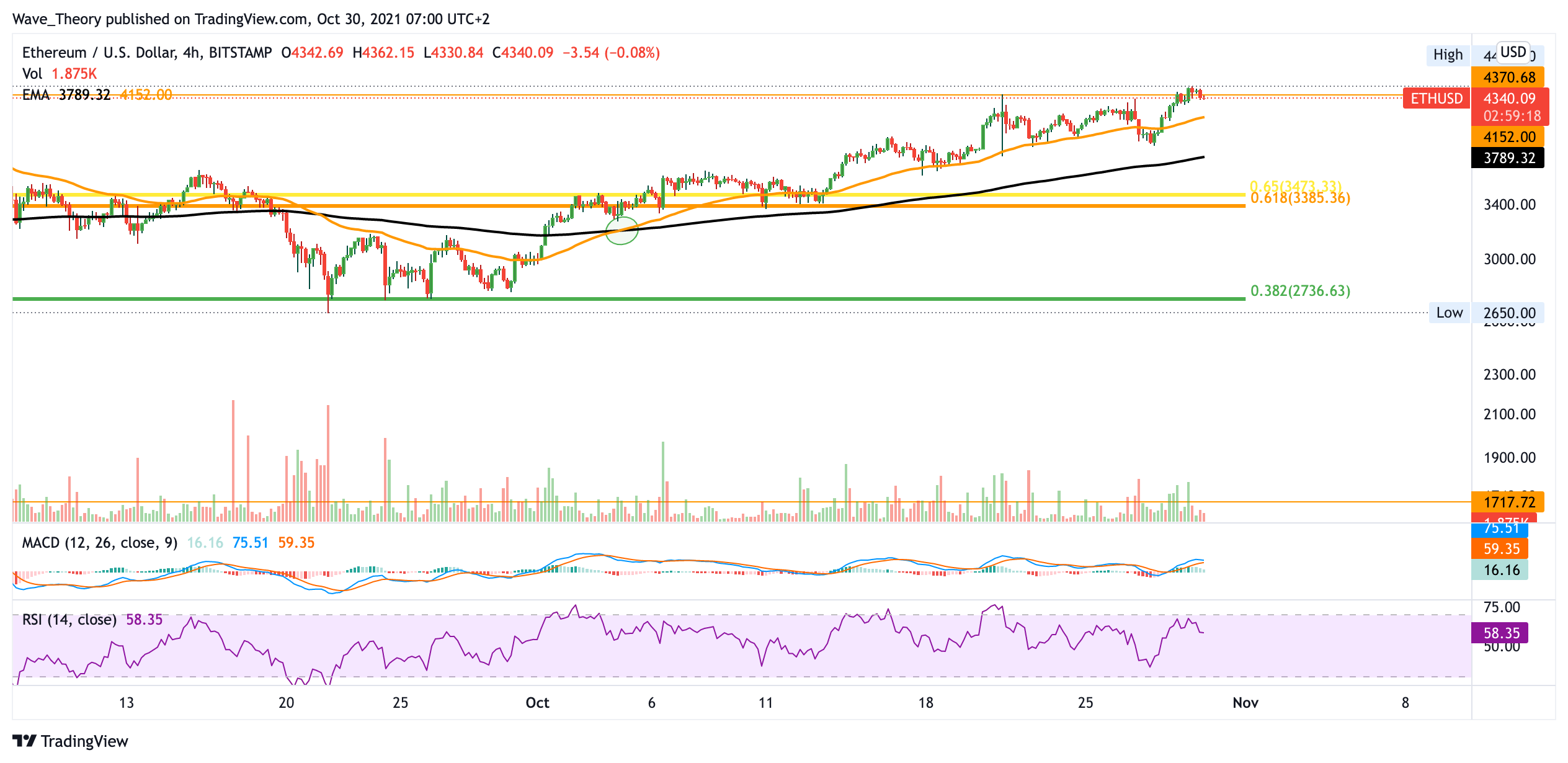1568x763 pixels.
Task: Click the Ethereum / U.S. Dollar symbol title
Action: click(x=99, y=53)
